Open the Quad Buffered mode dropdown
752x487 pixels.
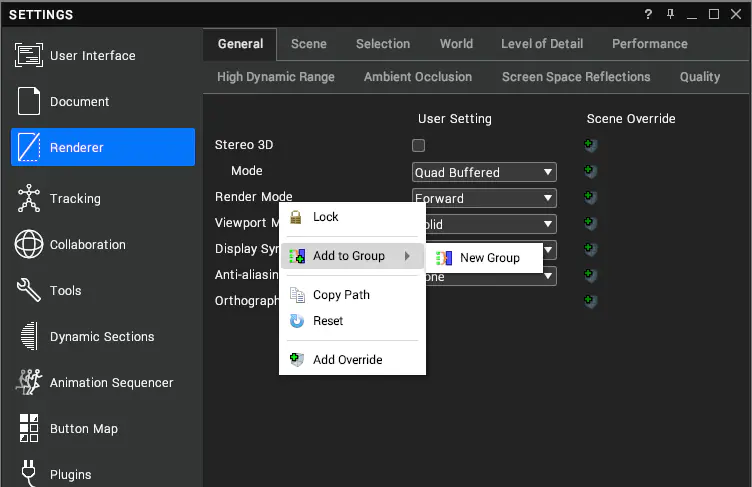(484, 172)
